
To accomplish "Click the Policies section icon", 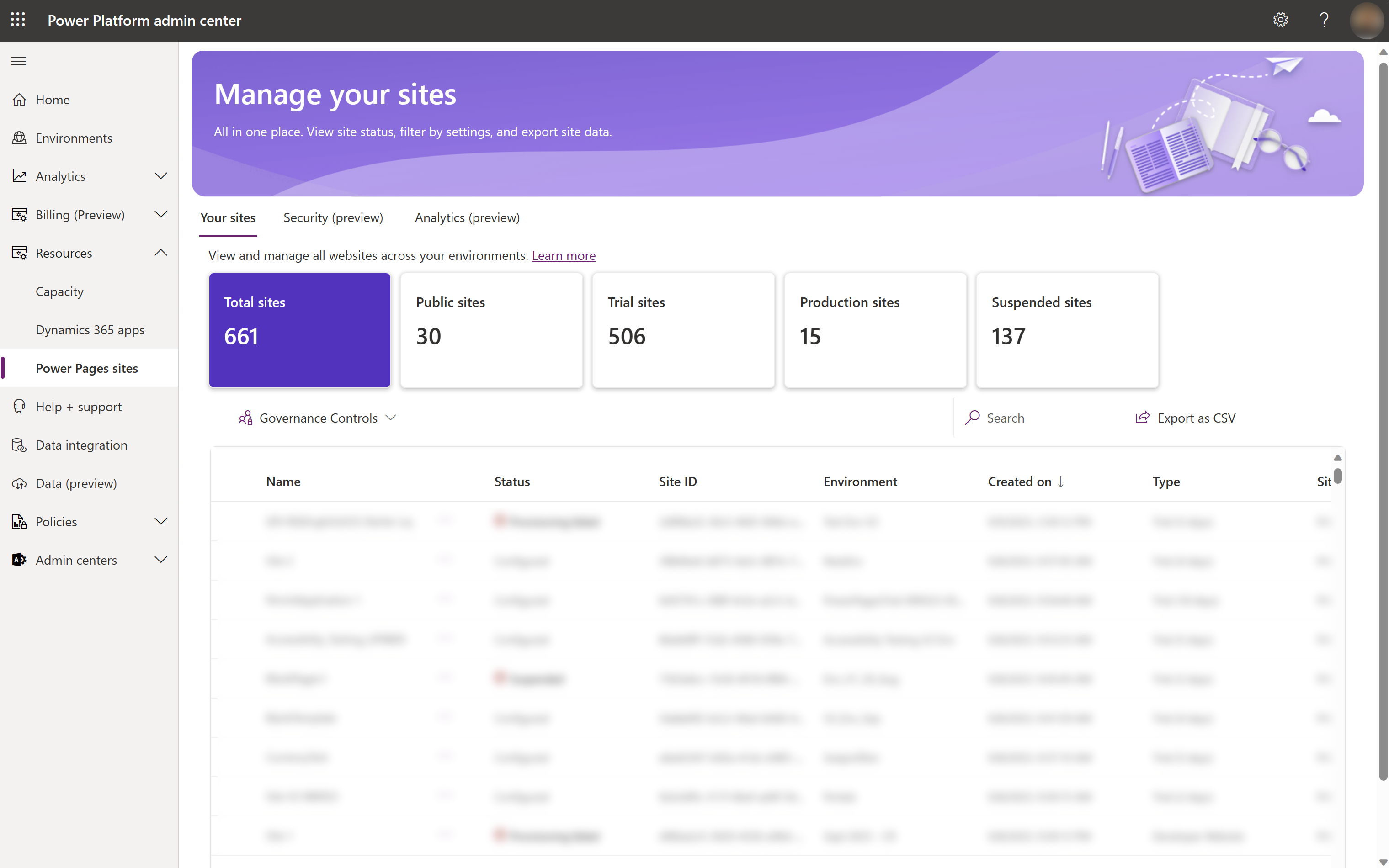I will pyautogui.click(x=18, y=521).
